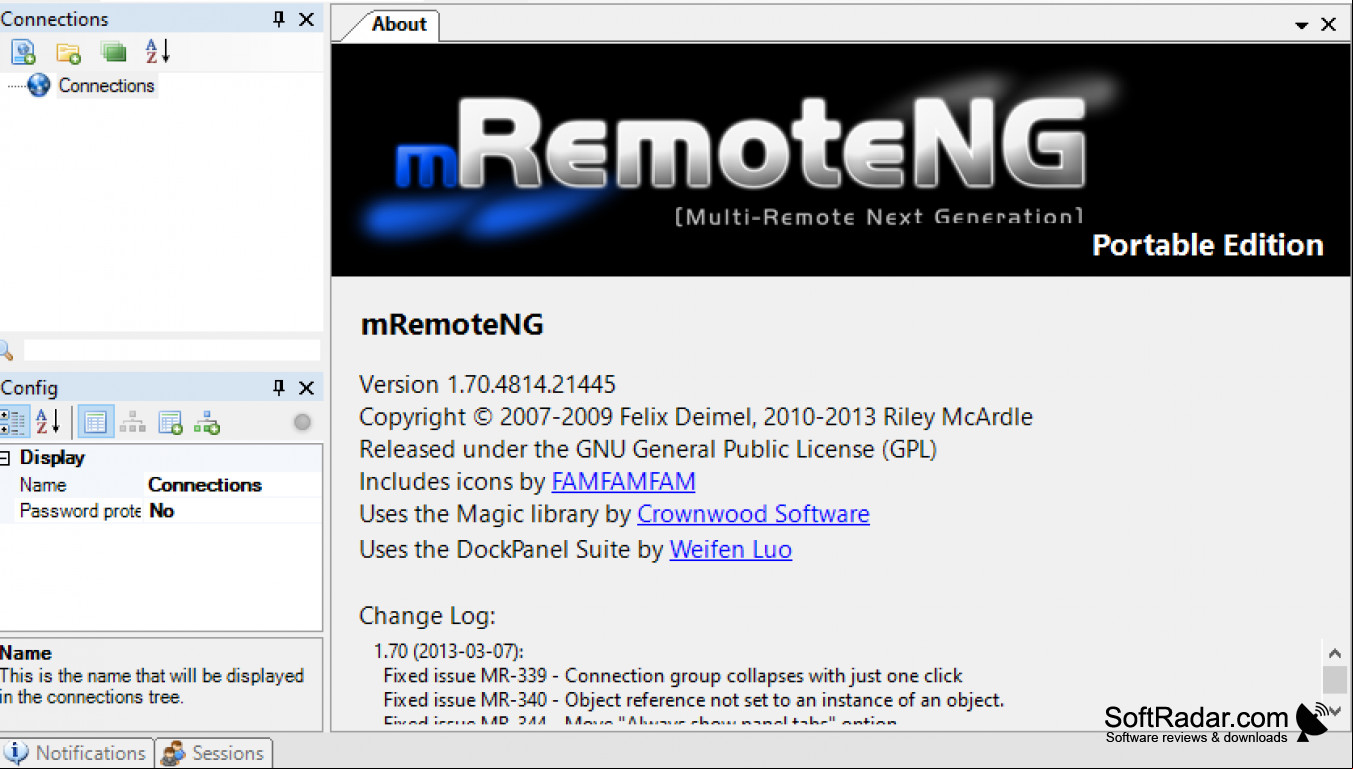Sort connections alphabetically with A-Z icon
1353x769 pixels.
[x=158, y=51]
